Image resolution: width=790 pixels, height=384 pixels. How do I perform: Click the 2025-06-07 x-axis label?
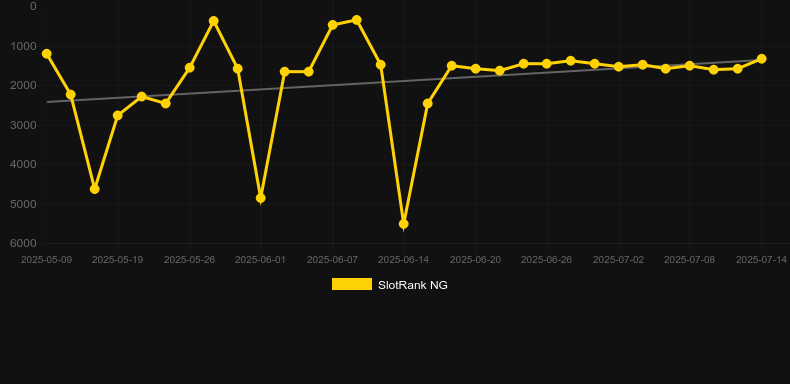coord(333,260)
